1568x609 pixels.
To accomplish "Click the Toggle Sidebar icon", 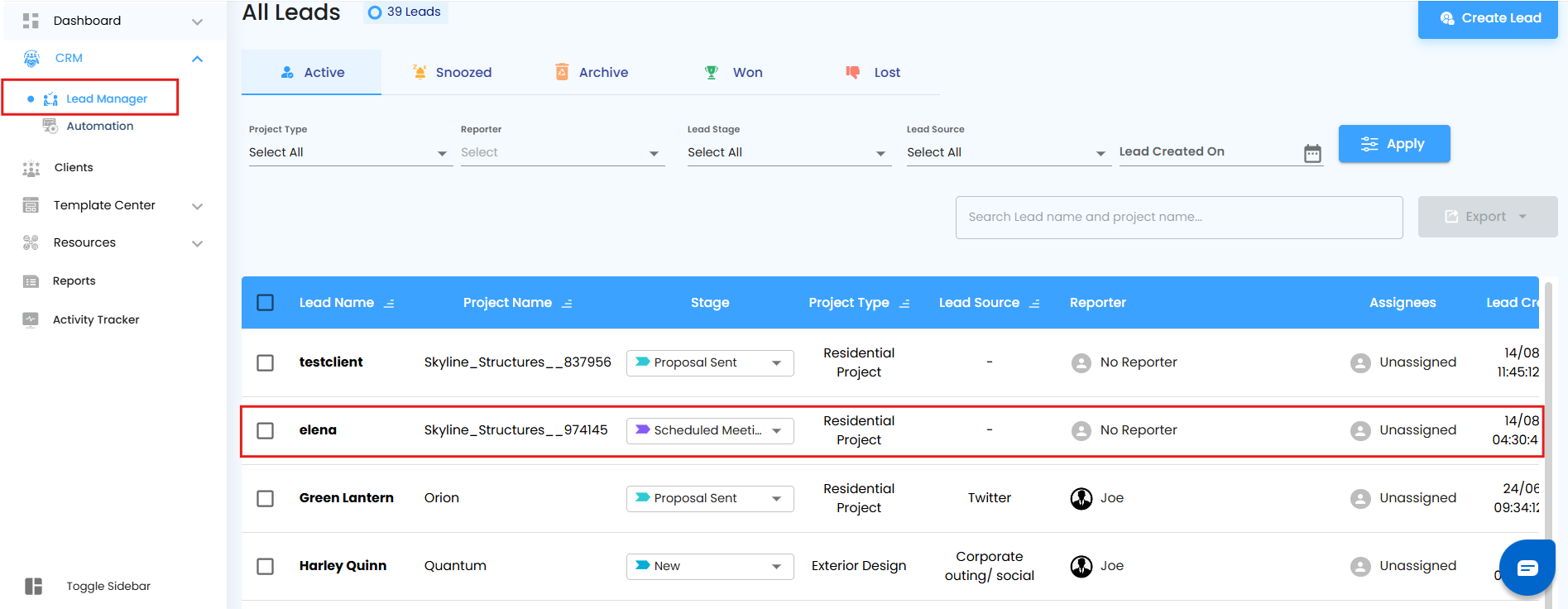I will [33, 586].
